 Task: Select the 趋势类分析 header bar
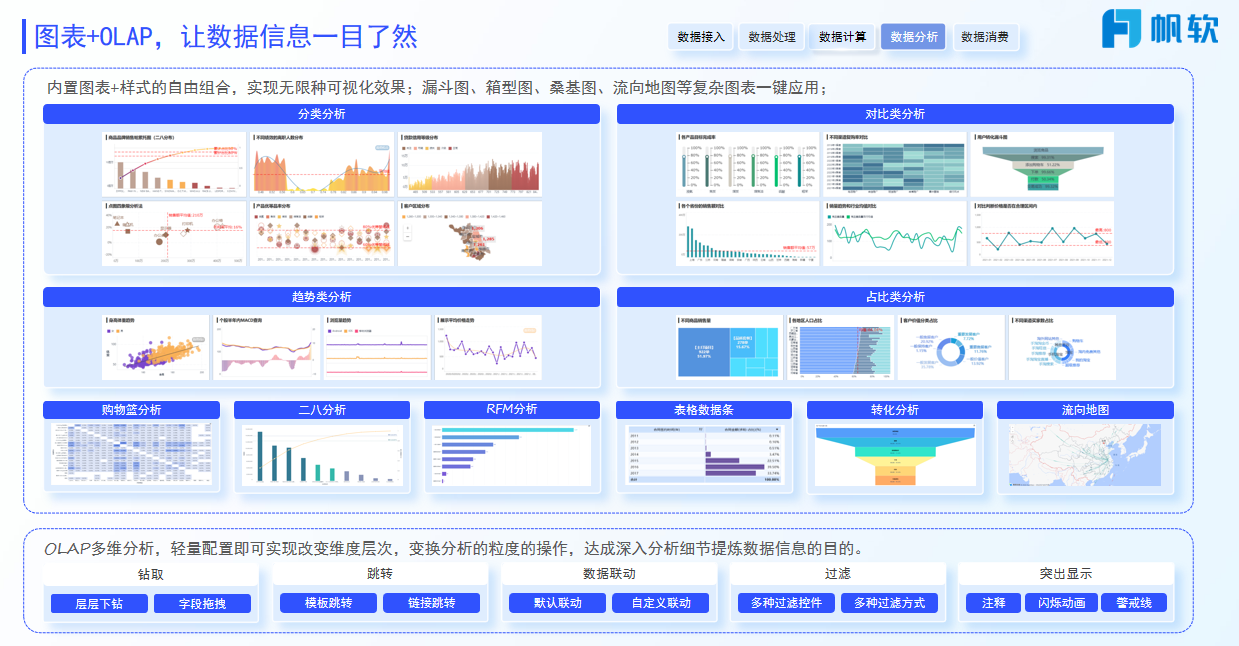point(321,297)
